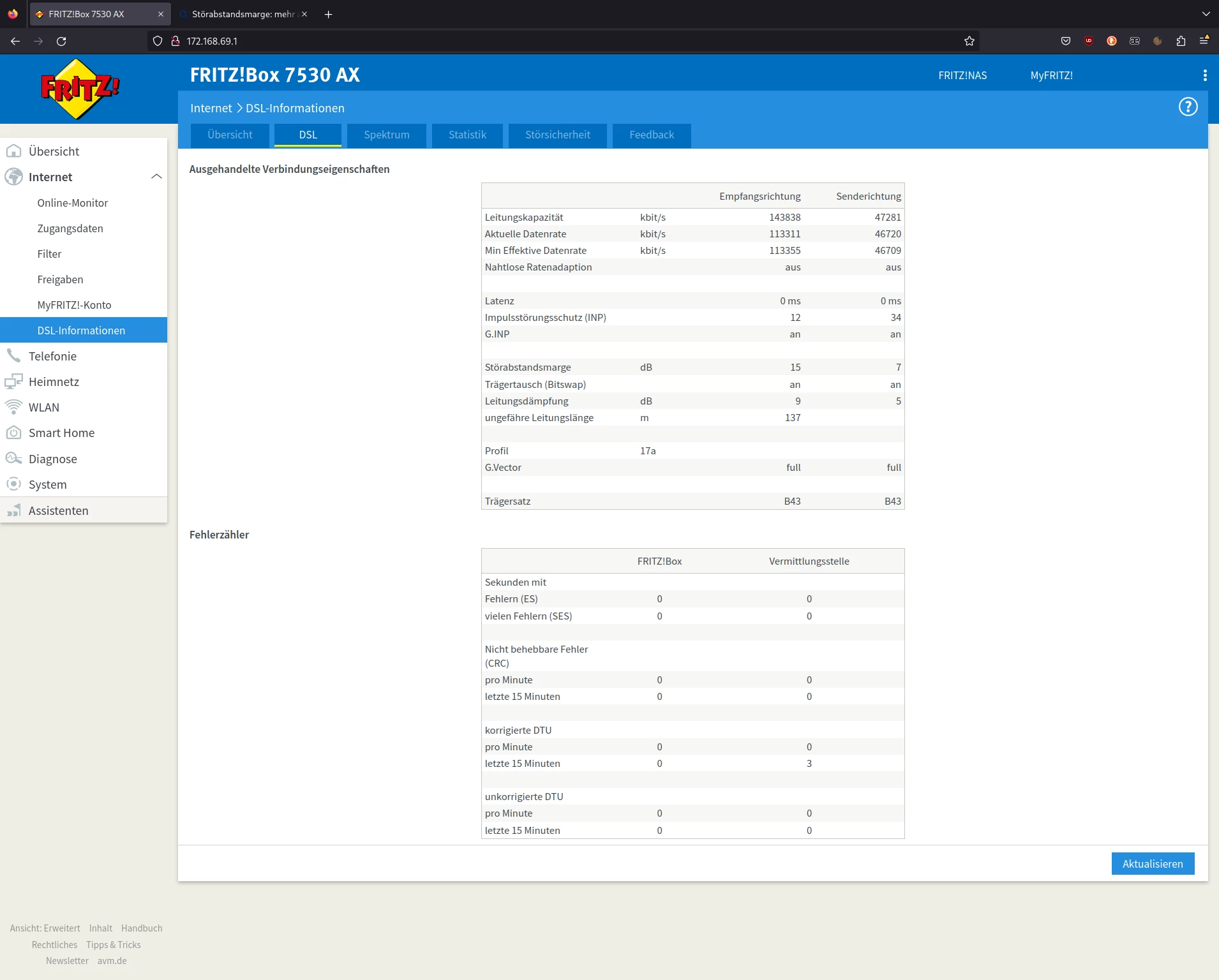The height and width of the screenshot is (980, 1219).
Task: Collapse the Internet menu section
Action: 156,177
